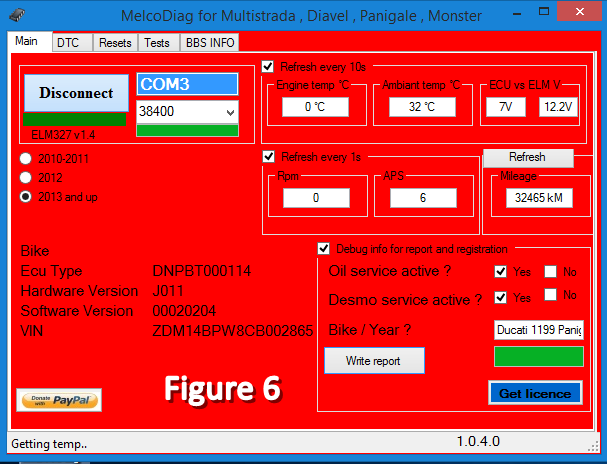This screenshot has width=607, height=464.
Task: Switch to the DTC tab
Action: [x=69, y=43]
